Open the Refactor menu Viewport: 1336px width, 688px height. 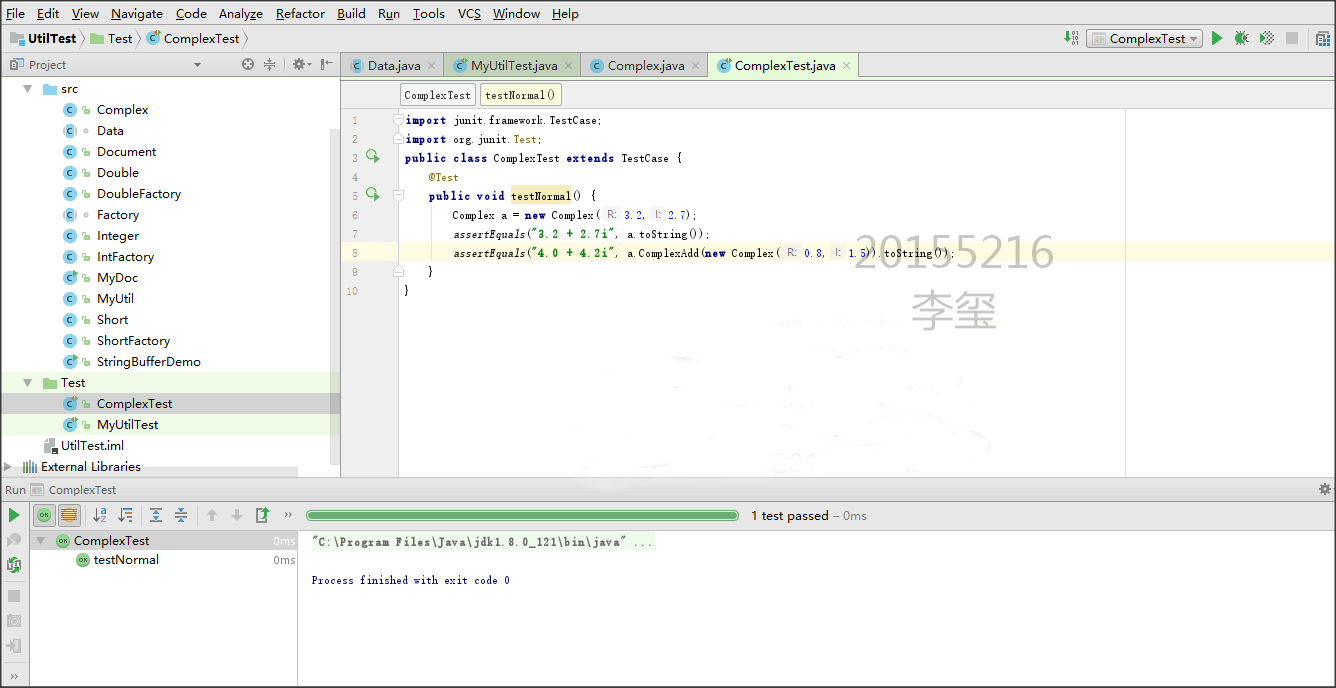[x=300, y=13]
